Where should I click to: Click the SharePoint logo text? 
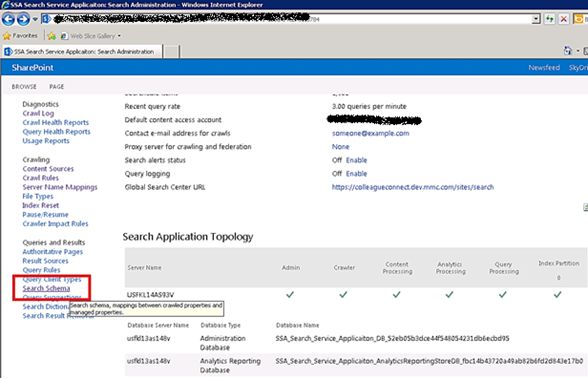tap(32, 67)
